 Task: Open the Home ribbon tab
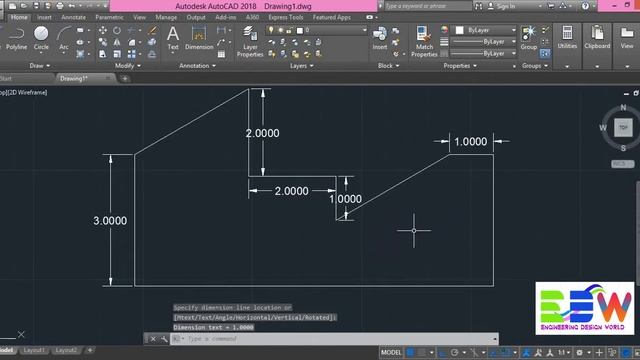point(19,17)
